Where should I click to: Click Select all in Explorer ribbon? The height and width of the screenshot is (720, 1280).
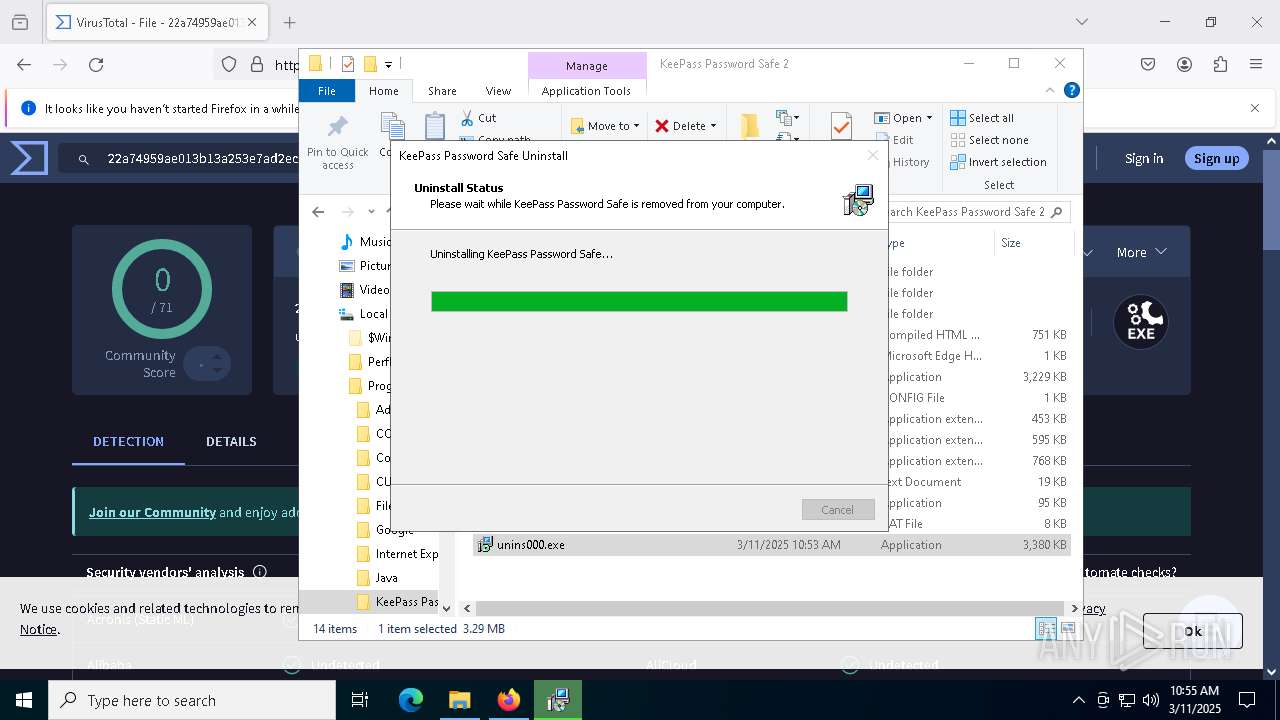click(982, 118)
